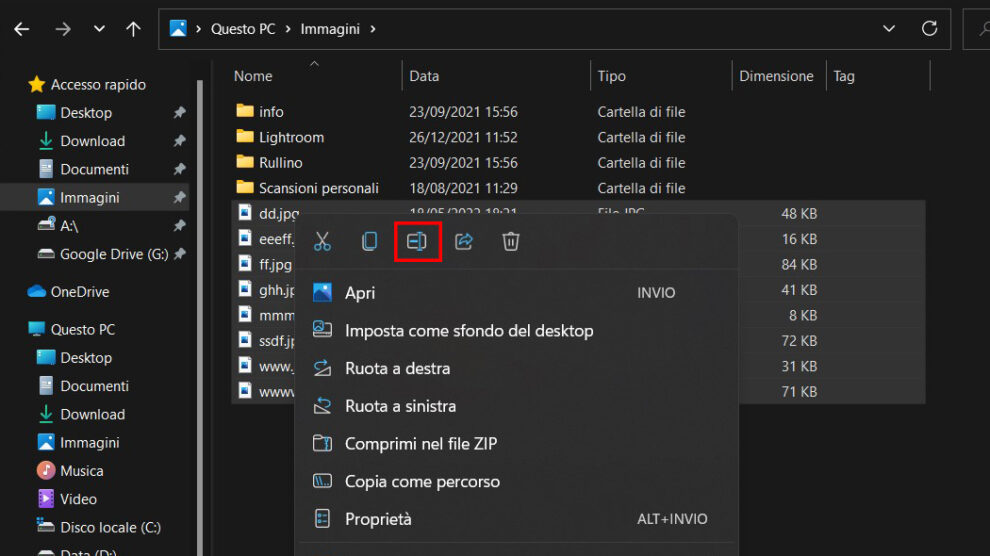This screenshot has height=556, width=990.
Task: Click the Cut scissors icon in context menu
Action: 322,241
